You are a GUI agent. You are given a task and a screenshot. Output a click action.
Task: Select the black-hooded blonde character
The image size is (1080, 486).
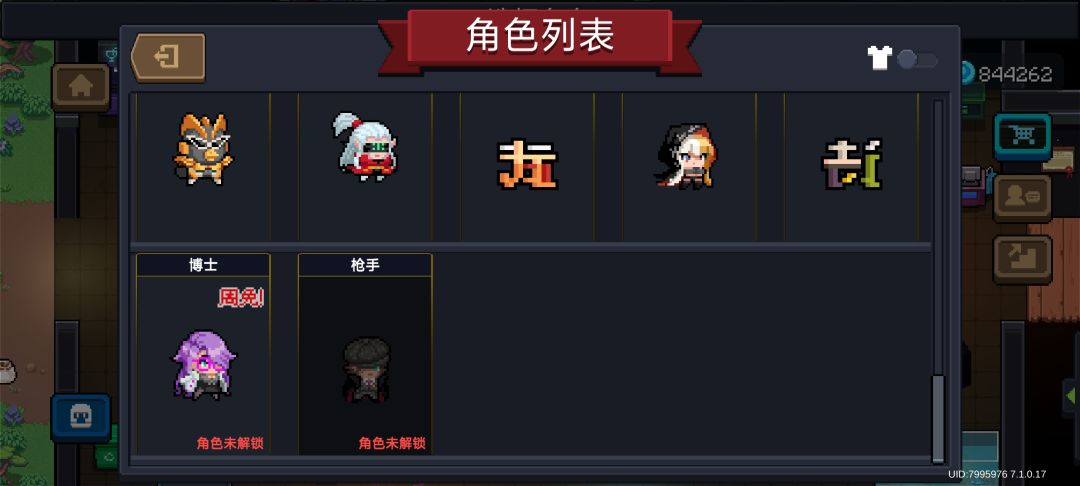point(685,157)
